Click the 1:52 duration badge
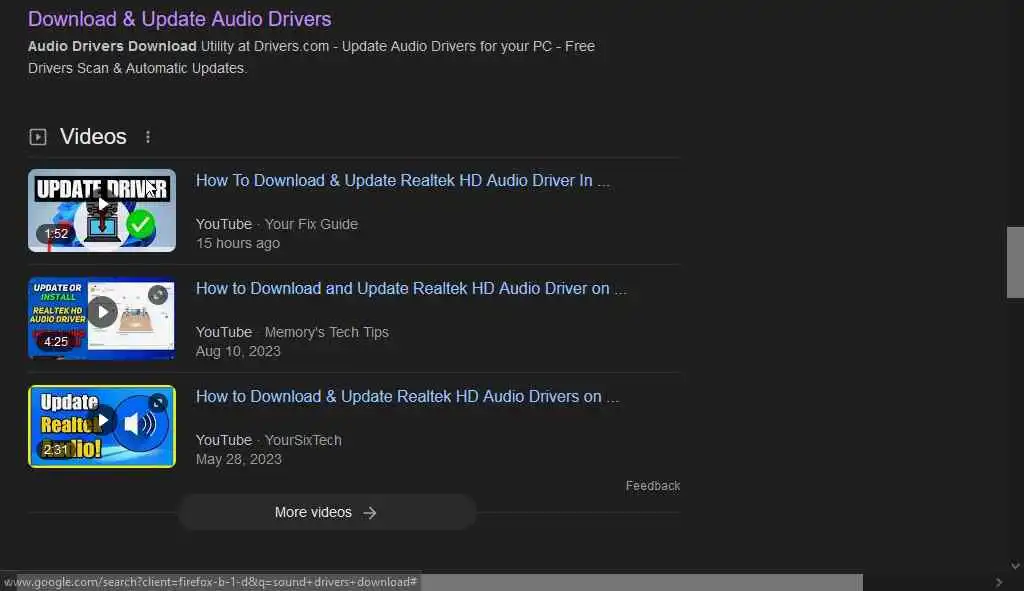The width and height of the screenshot is (1024, 591). click(56, 234)
